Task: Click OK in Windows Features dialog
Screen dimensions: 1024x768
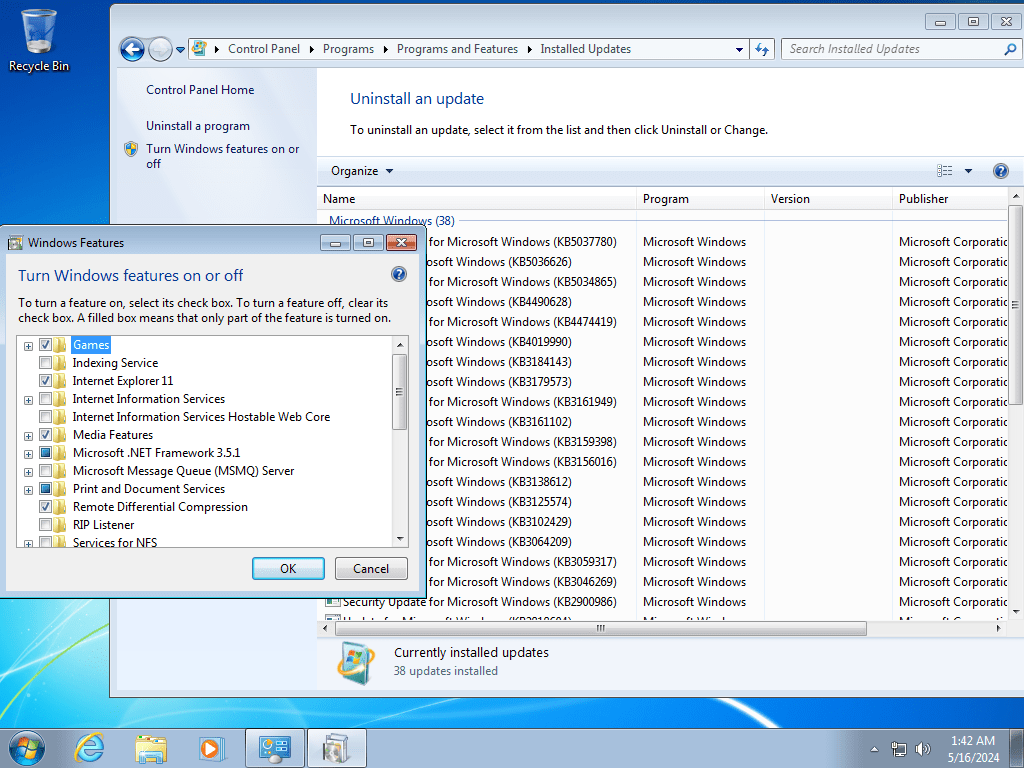Action: 288,569
